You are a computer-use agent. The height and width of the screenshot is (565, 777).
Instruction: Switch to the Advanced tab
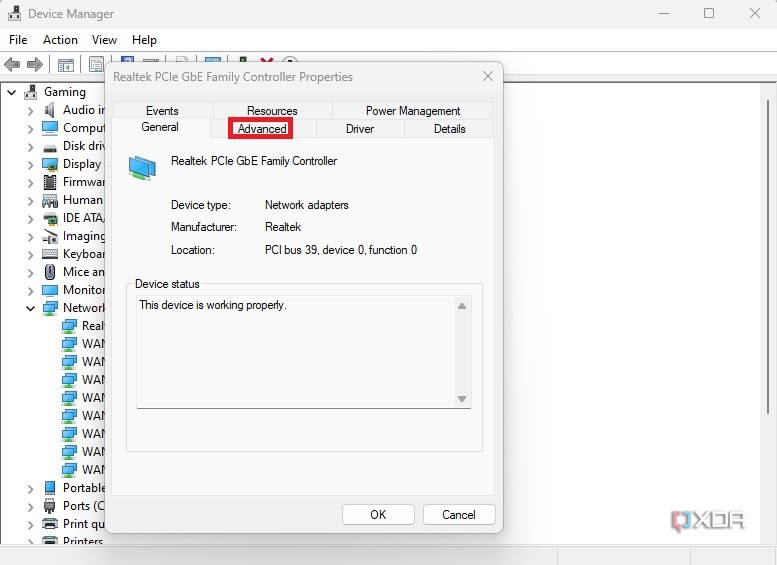pos(262,129)
